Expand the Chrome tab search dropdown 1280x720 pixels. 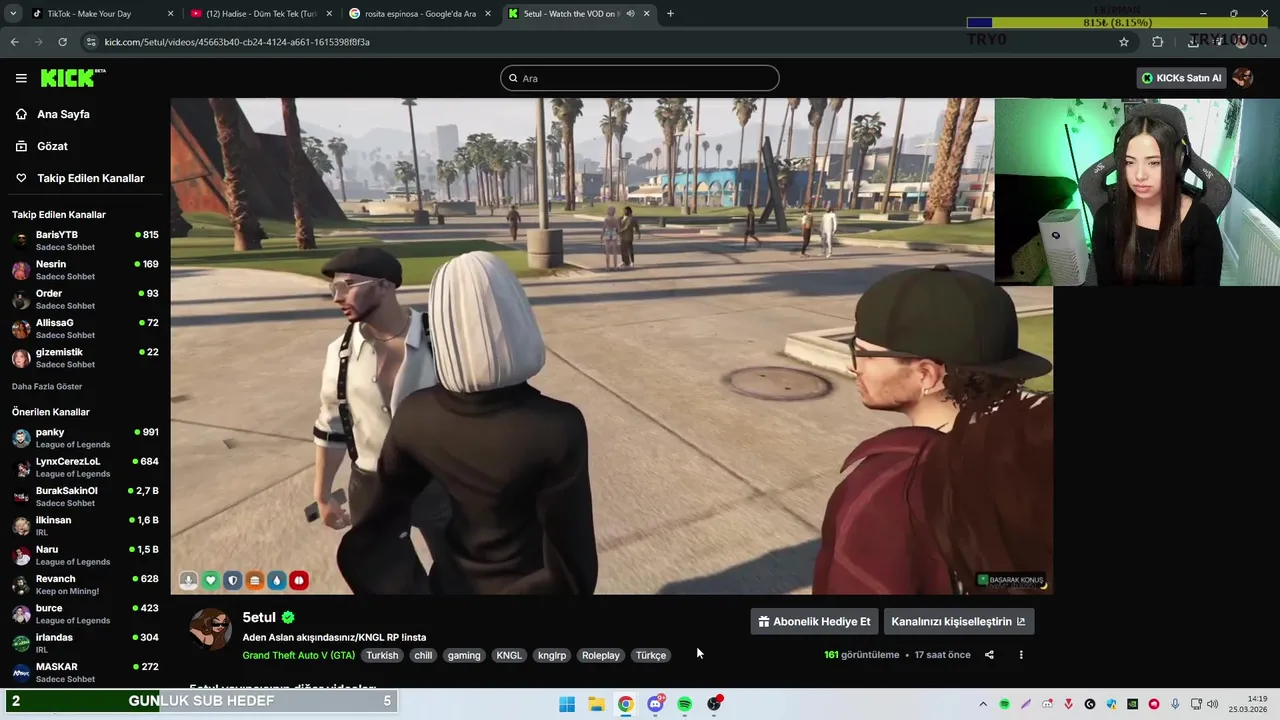13,14
